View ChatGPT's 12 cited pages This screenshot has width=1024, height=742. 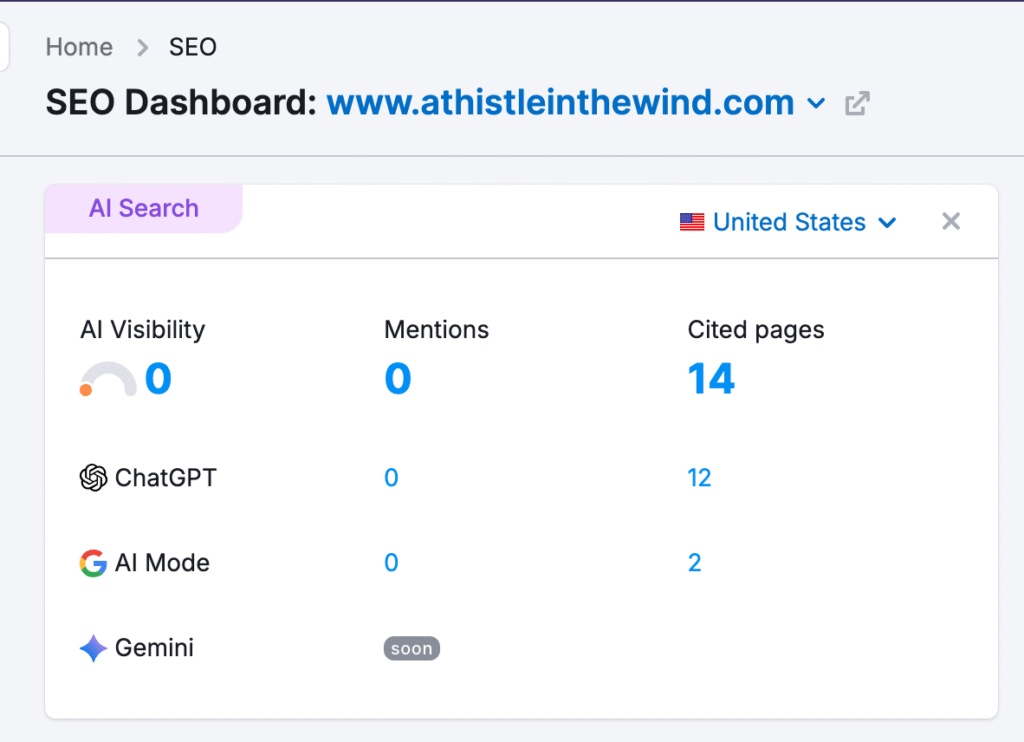point(699,477)
